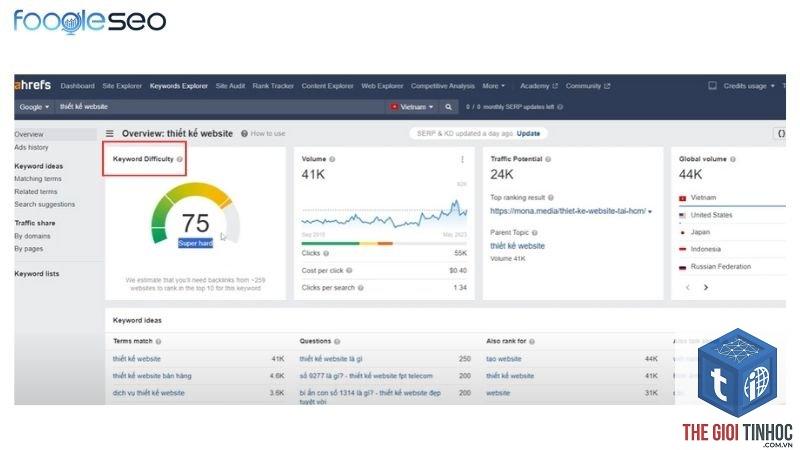The height and width of the screenshot is (450, 800).
Task: Open the Volume card three-dot menu
Action: [x=462, y=160]
